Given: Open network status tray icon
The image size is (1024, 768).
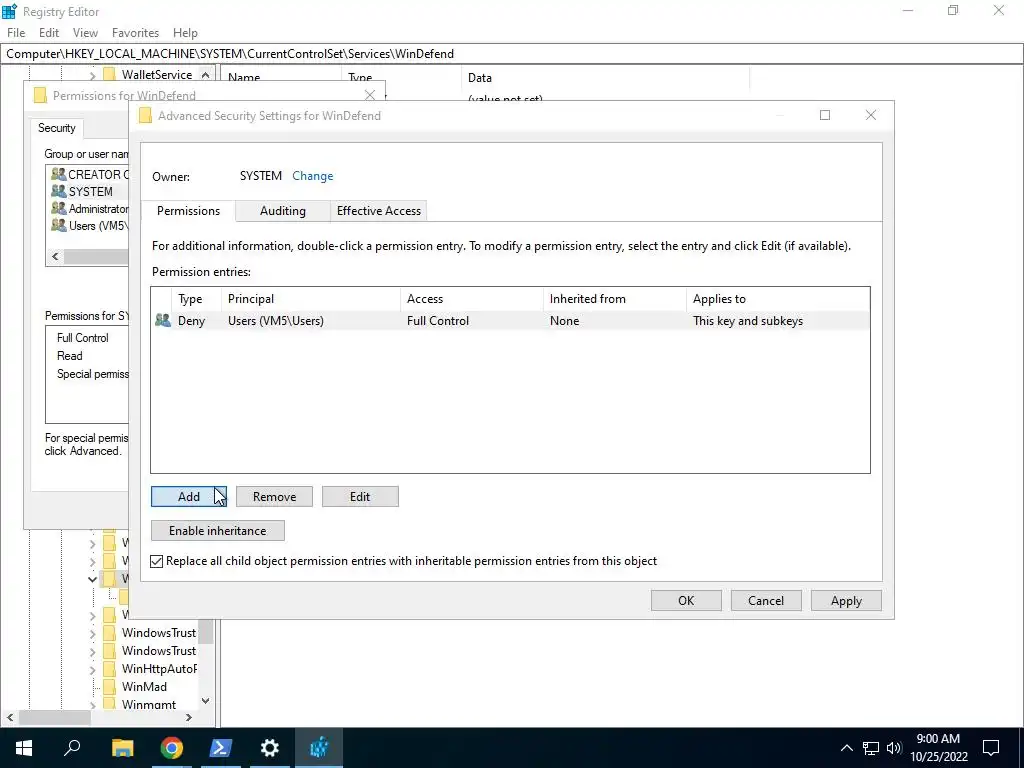Looking at the screenshot, I should [871, 748].
